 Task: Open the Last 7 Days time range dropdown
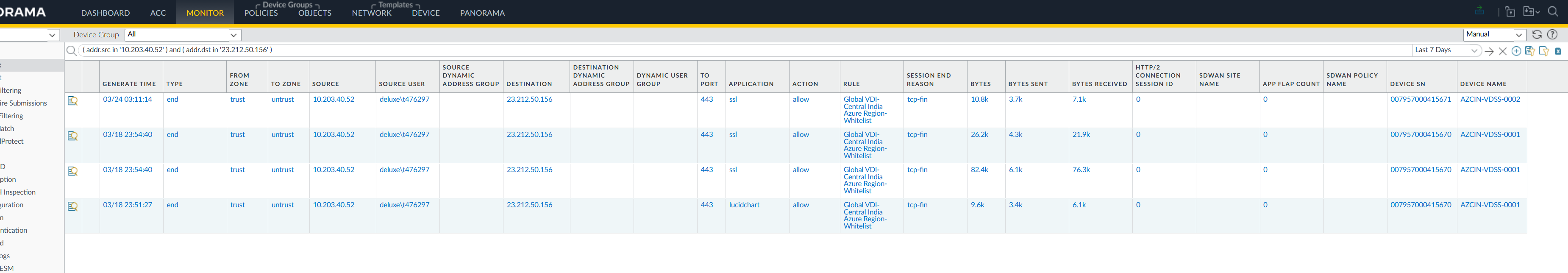1446,50
